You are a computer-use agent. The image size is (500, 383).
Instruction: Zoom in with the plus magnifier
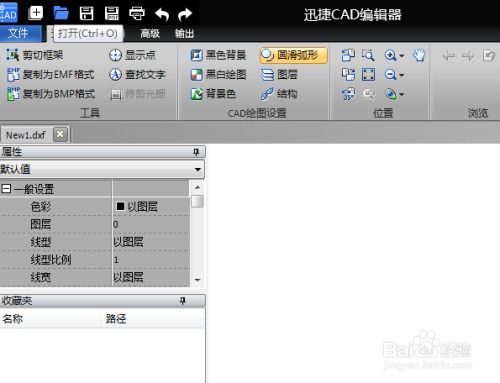pyautogui.click(x=390, y=55)
